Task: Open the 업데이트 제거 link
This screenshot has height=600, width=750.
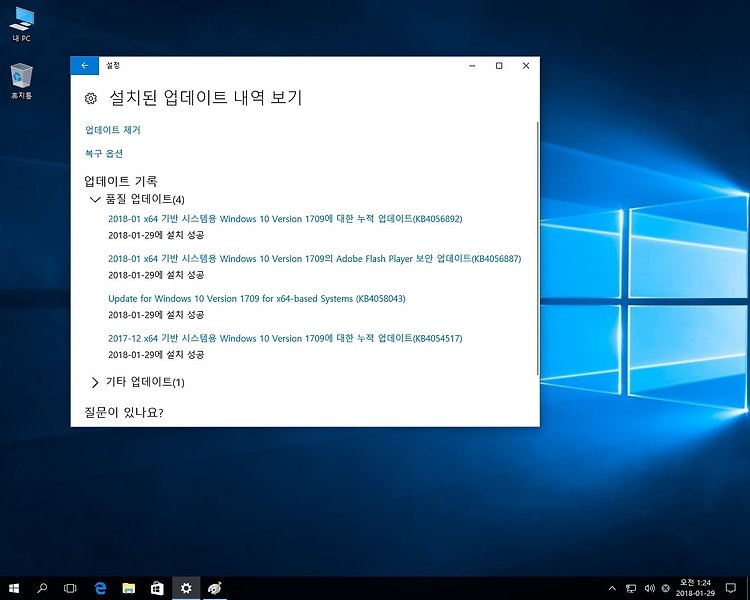Action: (113, 130)
